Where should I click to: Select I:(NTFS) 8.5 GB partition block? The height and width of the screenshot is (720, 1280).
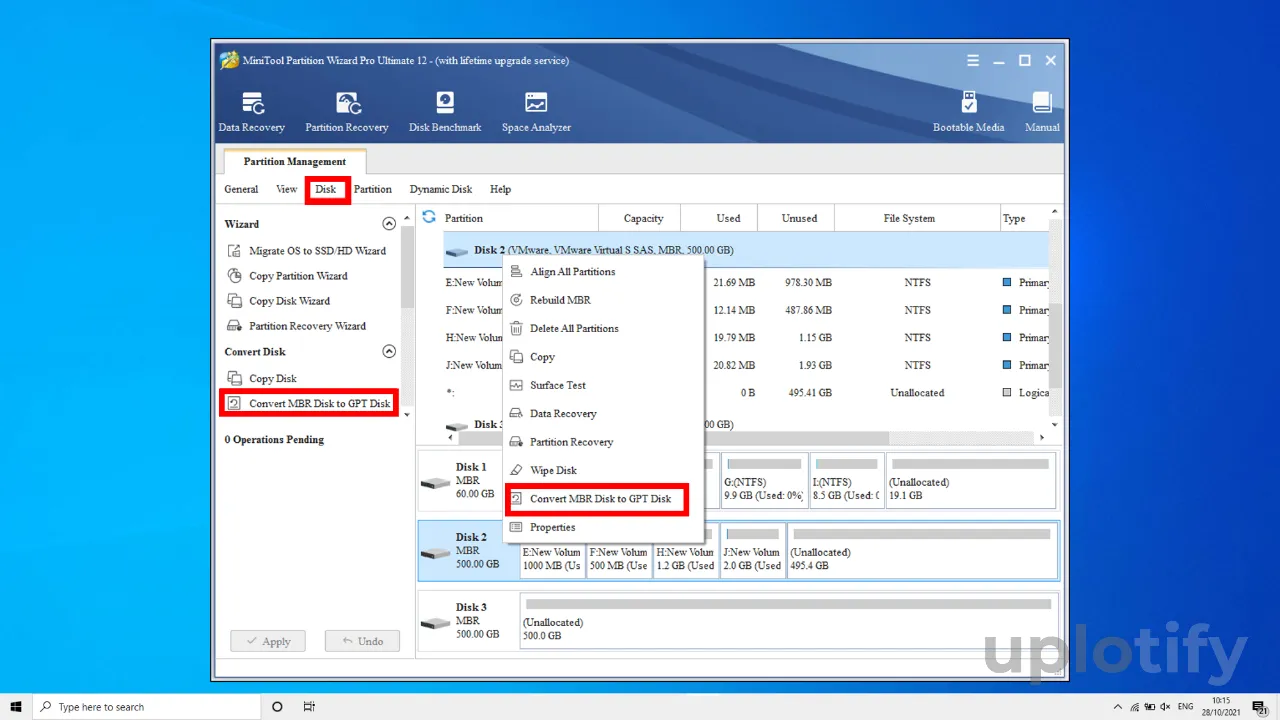pyautogui.click(x=847, y=480)
